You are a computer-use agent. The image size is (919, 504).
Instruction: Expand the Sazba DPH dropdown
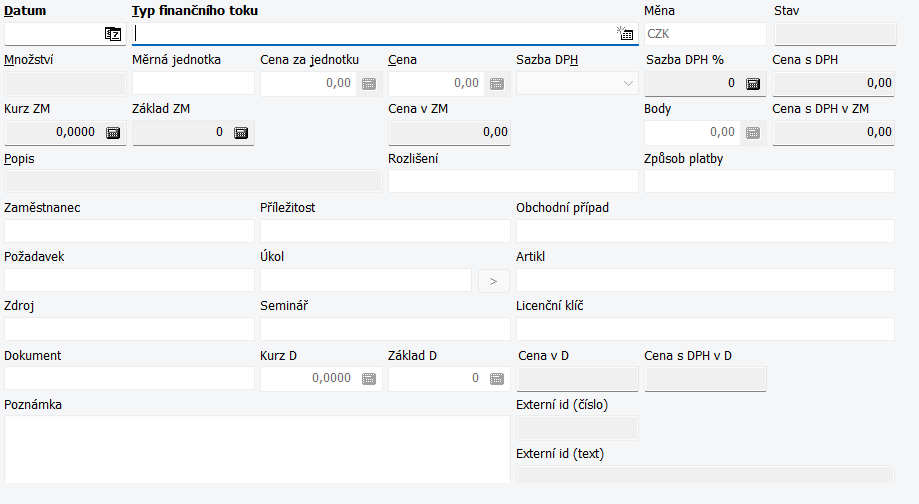(x=628, y=83)
